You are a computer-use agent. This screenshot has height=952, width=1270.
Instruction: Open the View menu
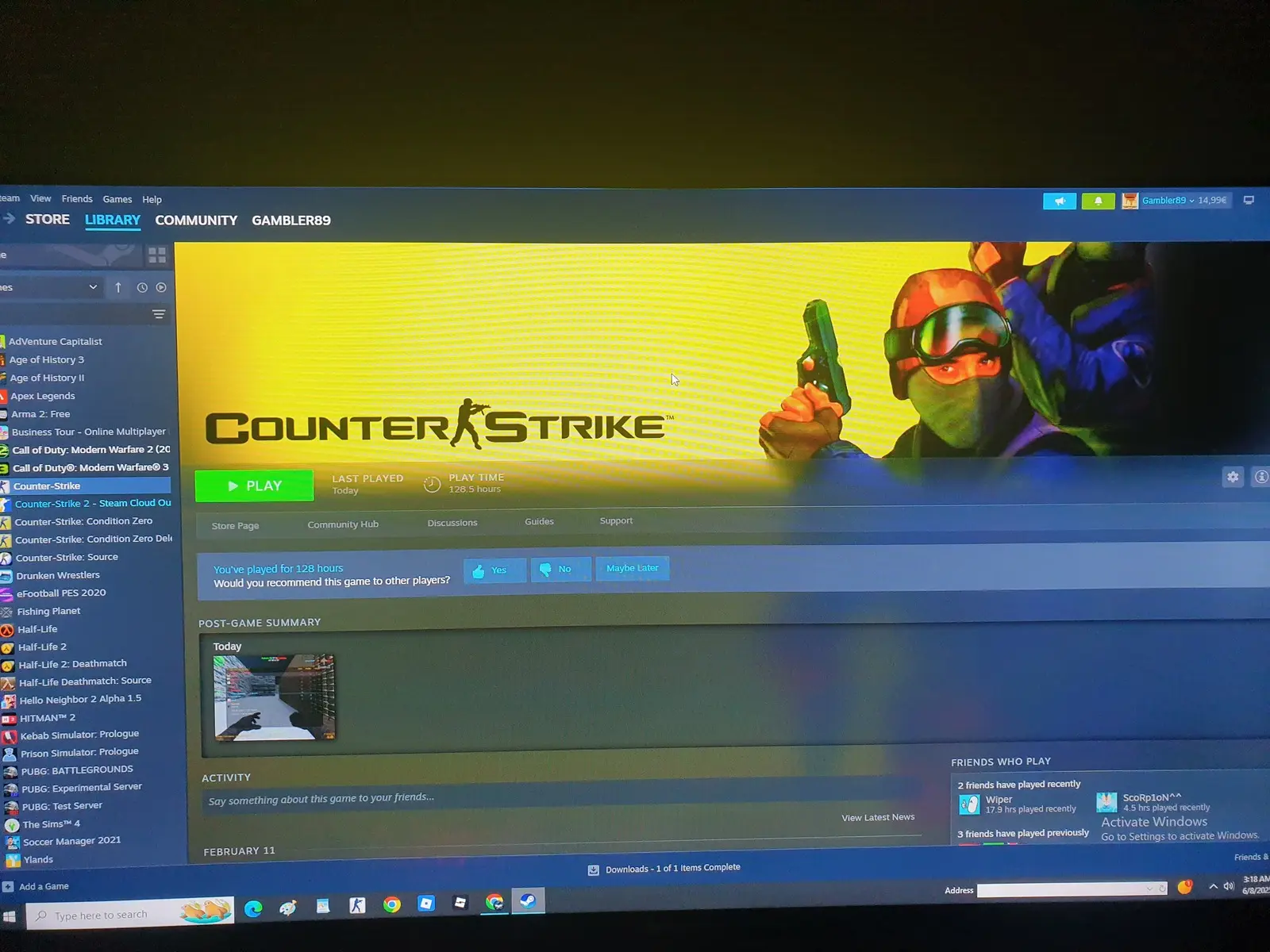click(x=40, y=198)
